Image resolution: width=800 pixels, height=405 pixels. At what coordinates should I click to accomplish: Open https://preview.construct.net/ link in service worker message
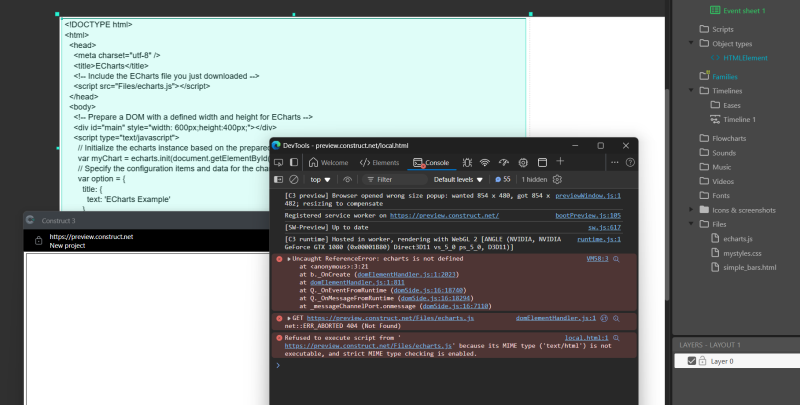pyautogui.click(x=444, y=216)
